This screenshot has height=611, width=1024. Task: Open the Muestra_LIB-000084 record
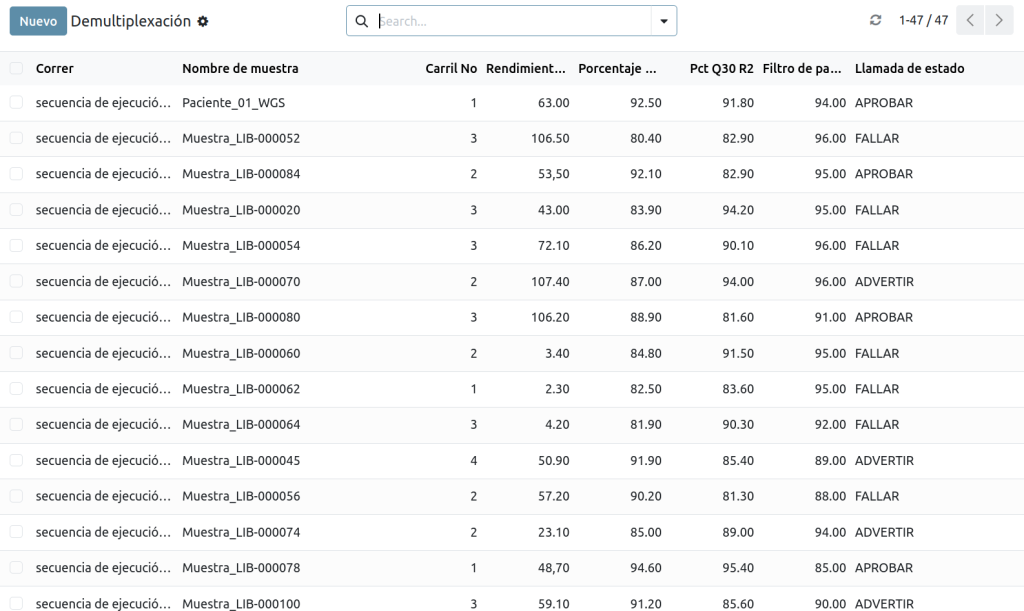click(x=241, y=174)
